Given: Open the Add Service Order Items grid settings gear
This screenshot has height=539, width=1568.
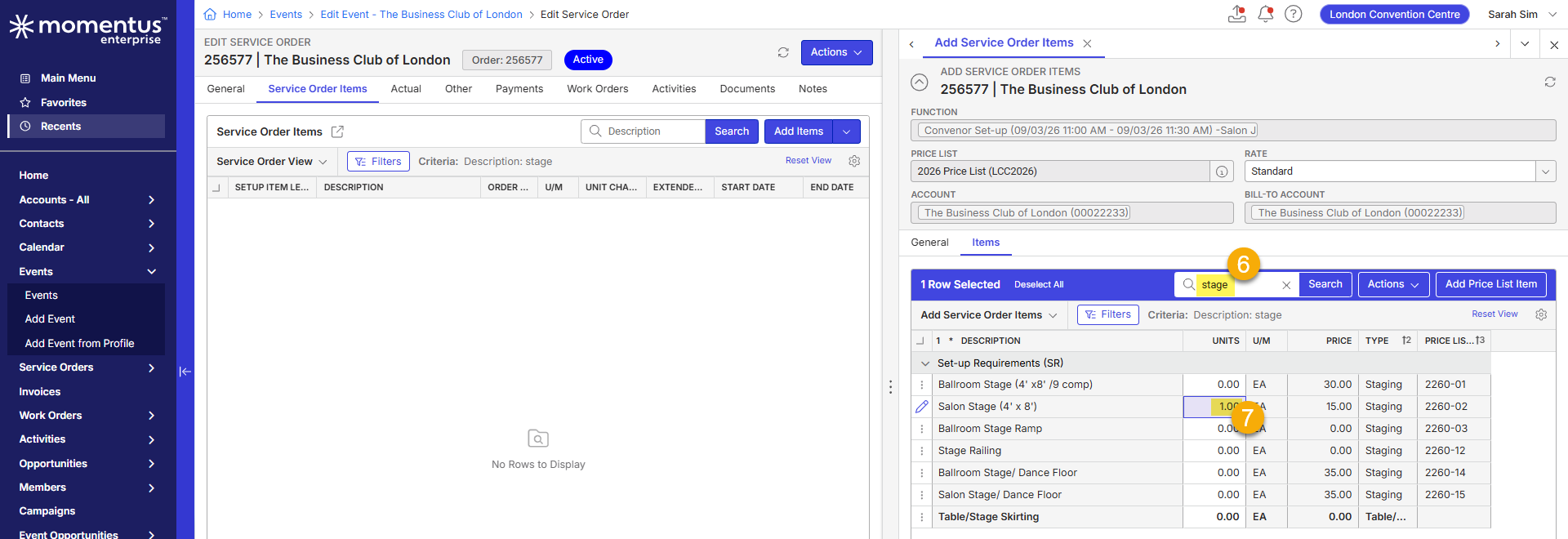Looking at the screenshot, I should click(x=1541, y=314).
